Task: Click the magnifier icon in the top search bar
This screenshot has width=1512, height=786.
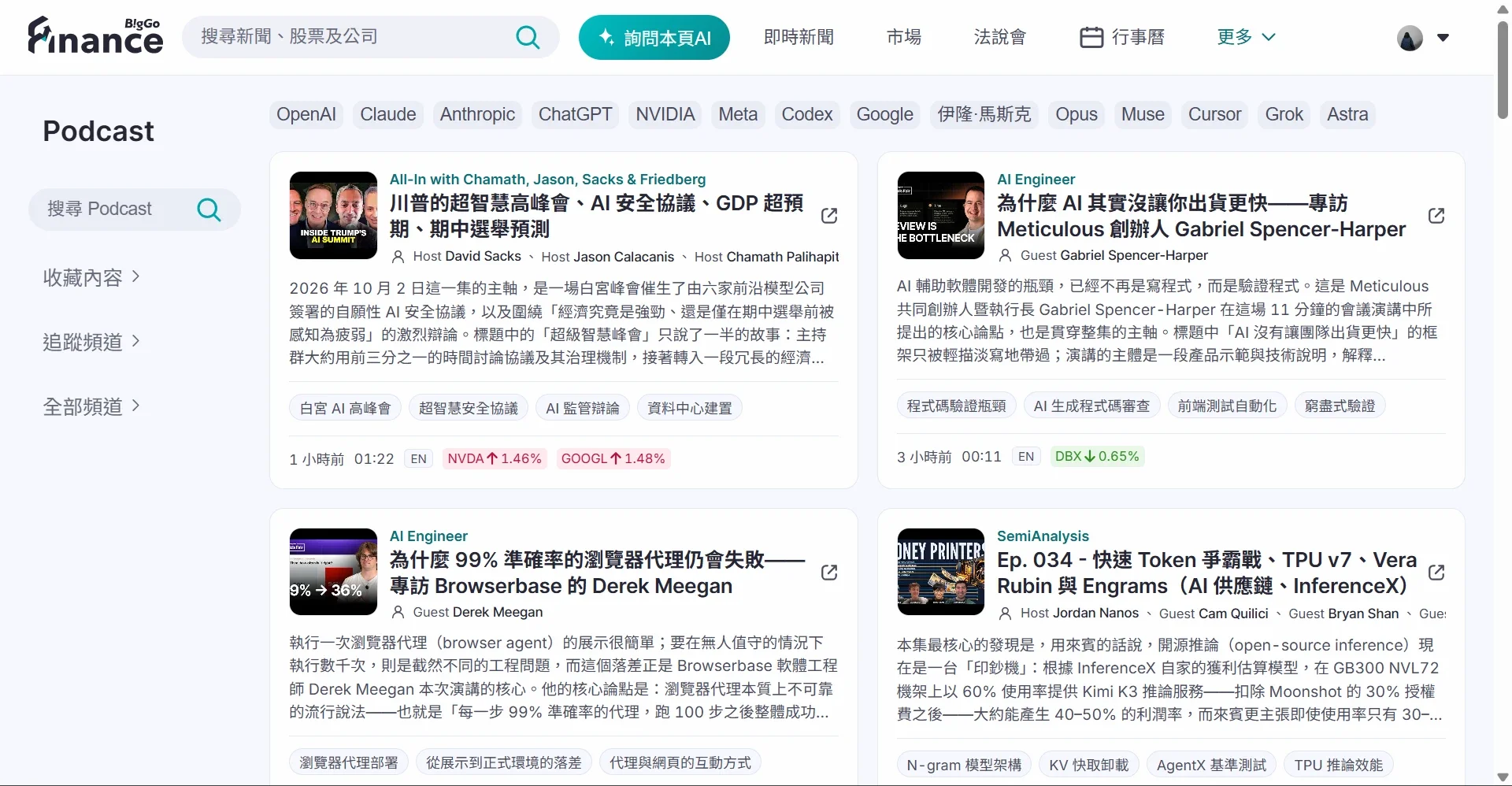Action: pos(528,37)
